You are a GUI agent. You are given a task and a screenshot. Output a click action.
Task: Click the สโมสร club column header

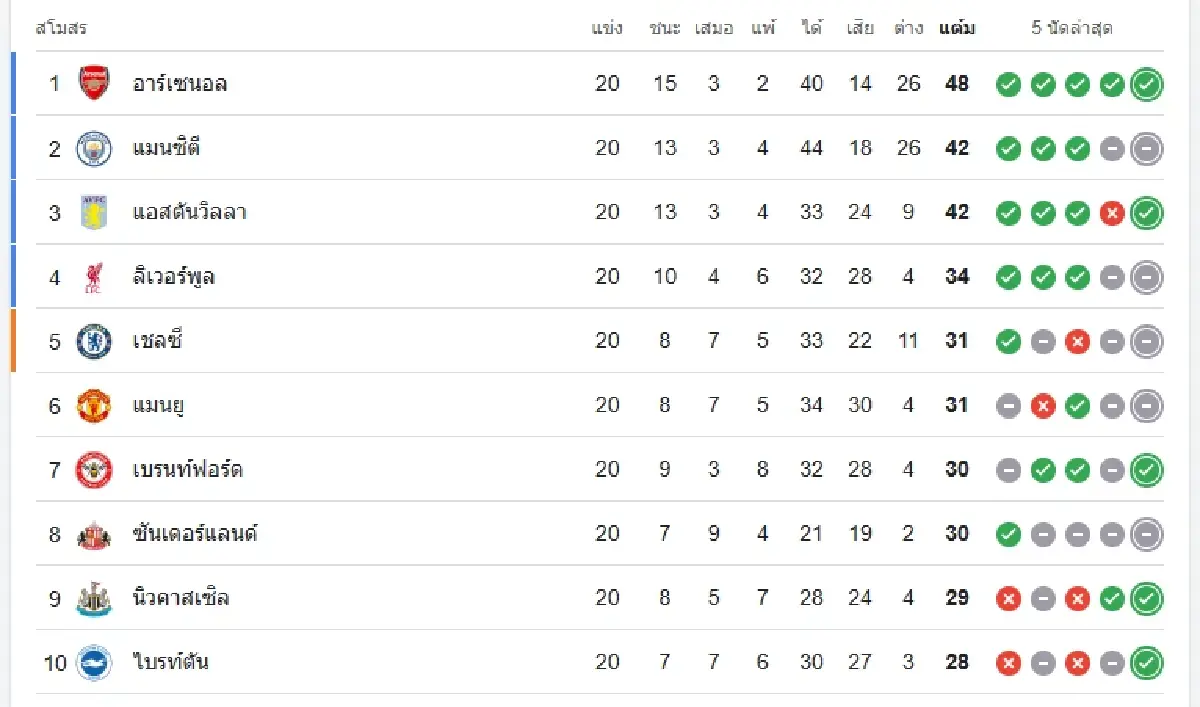pos(61,28)
